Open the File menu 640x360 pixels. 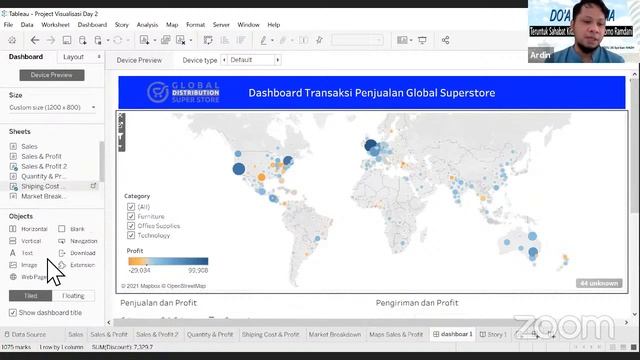8,24
